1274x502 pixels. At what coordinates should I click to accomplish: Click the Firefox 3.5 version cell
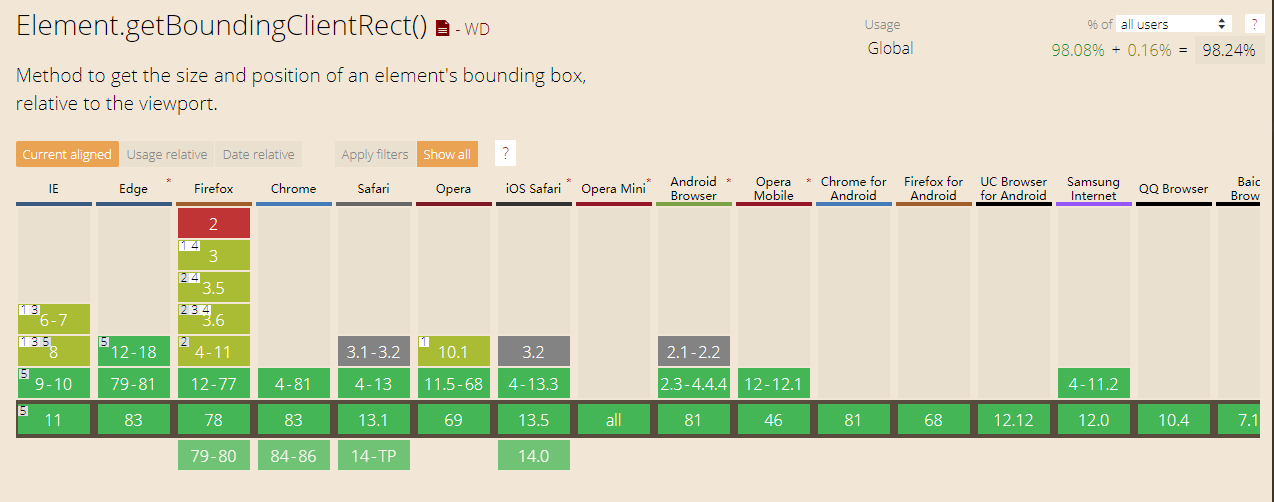click(213, 287)
